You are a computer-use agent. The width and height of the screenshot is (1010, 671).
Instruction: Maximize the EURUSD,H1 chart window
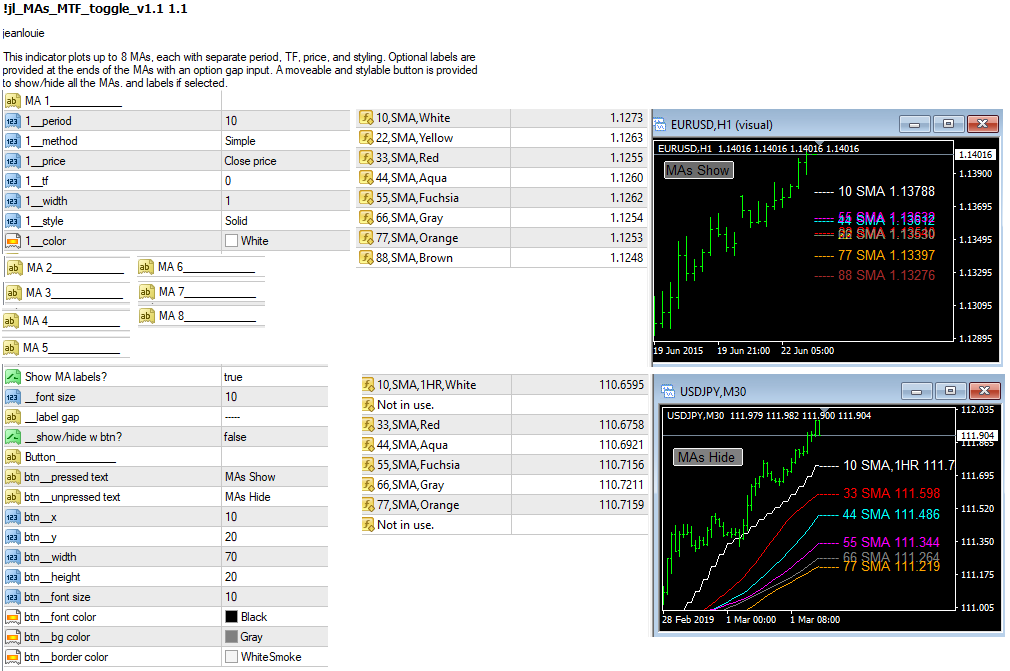(948, 124)
